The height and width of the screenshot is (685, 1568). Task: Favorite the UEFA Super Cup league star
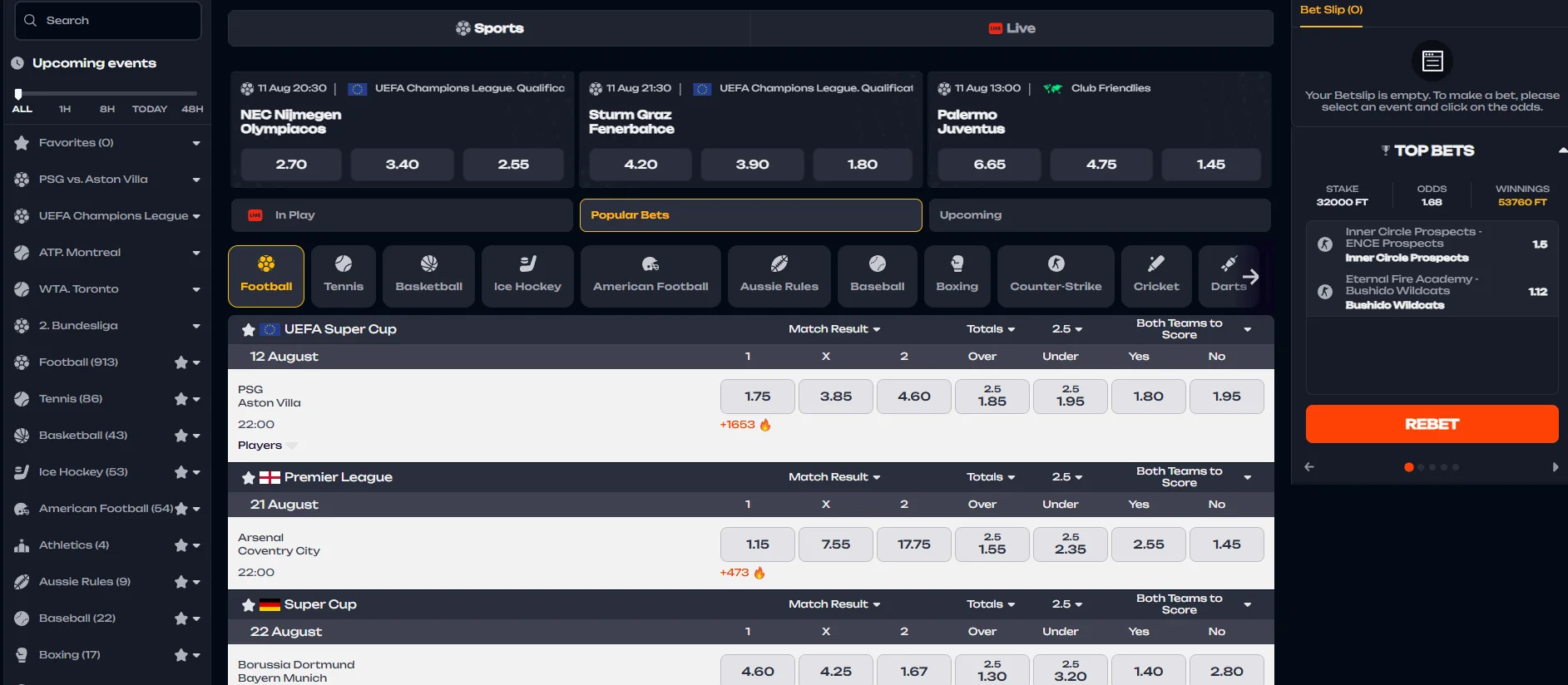point(248,330)
